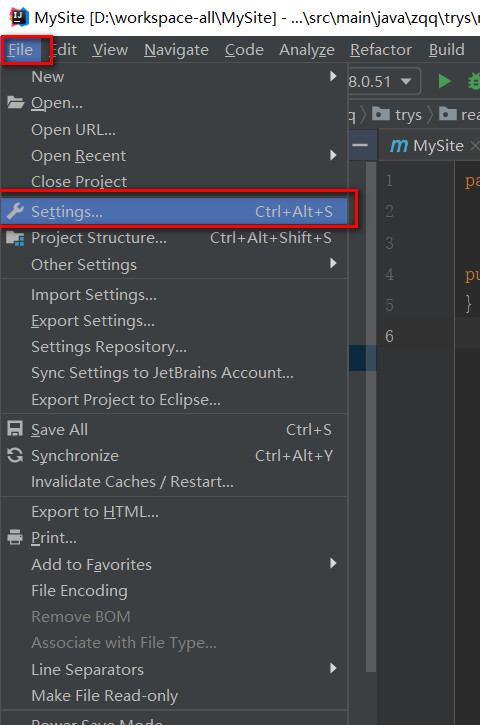Click the Print printer icon
480x725 pixels.
pos(15,537)
